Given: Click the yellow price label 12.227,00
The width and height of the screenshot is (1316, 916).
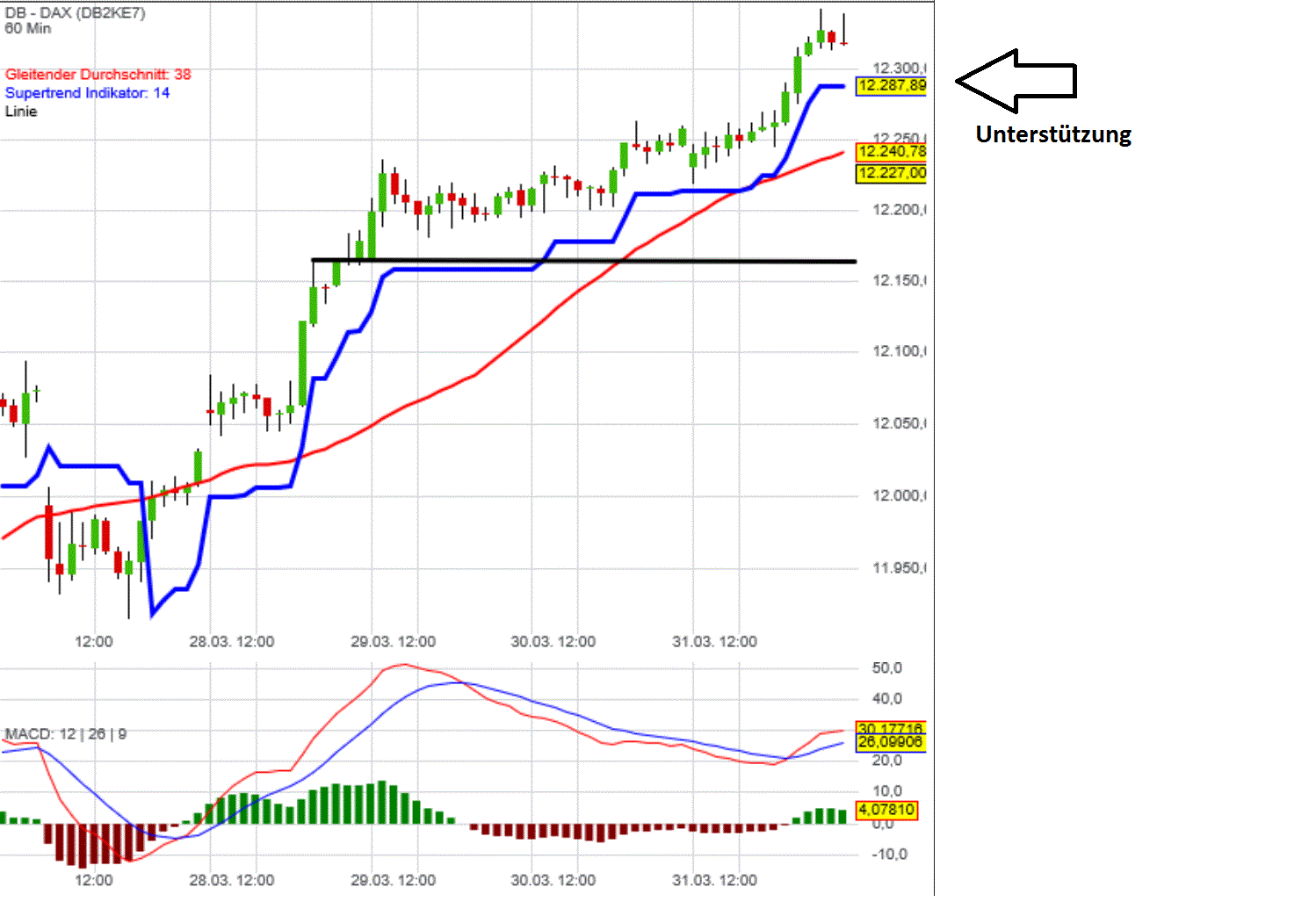Looking at the screenshot, I should pos(891,173).
